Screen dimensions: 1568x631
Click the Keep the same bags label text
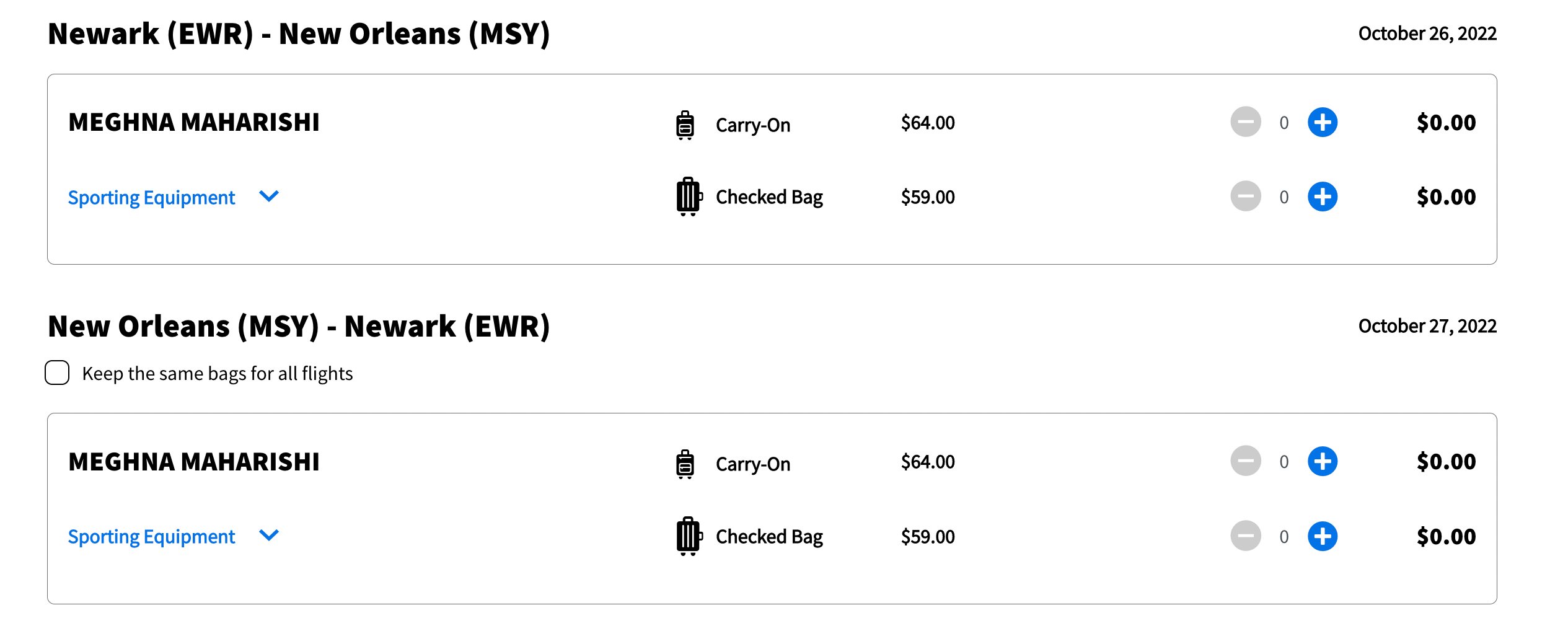217,374
